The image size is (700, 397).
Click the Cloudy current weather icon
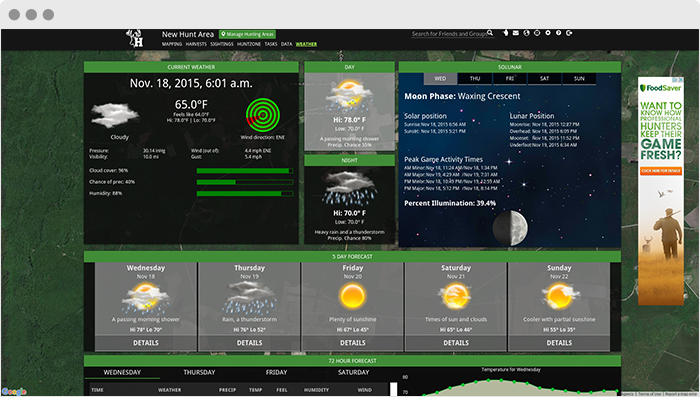point(115,115)
